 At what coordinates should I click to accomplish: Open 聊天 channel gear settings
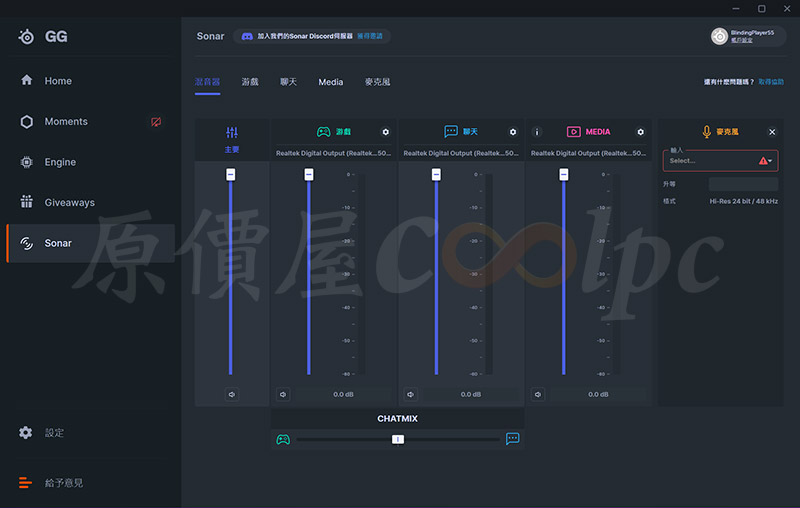(513, 132)
